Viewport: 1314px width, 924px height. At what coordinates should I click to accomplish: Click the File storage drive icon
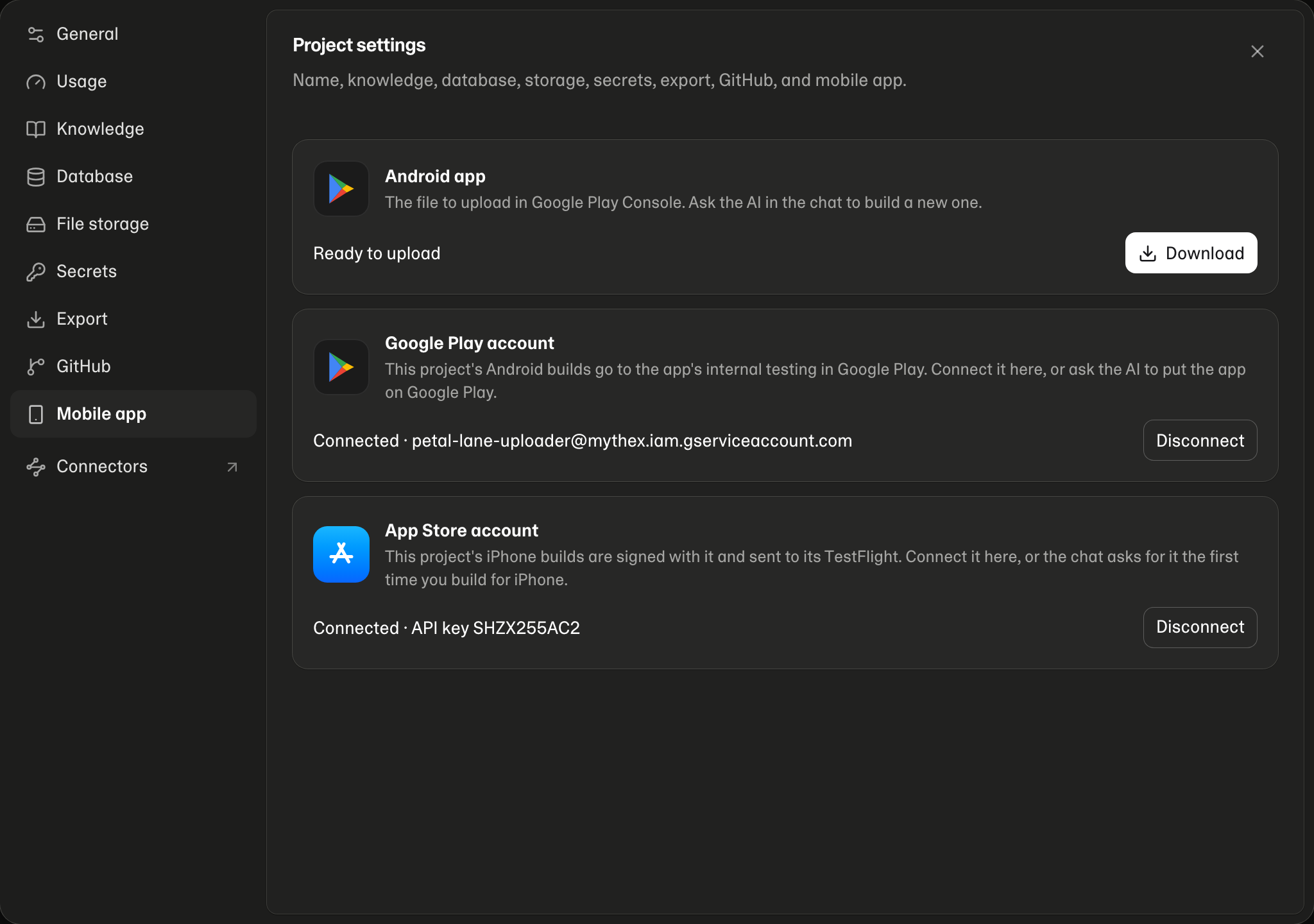click(36, 224)
